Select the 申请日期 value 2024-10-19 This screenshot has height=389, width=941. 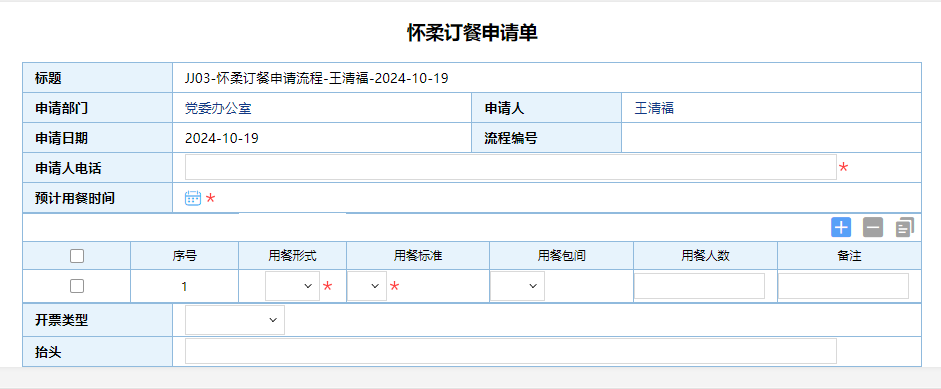pos(221,139)
